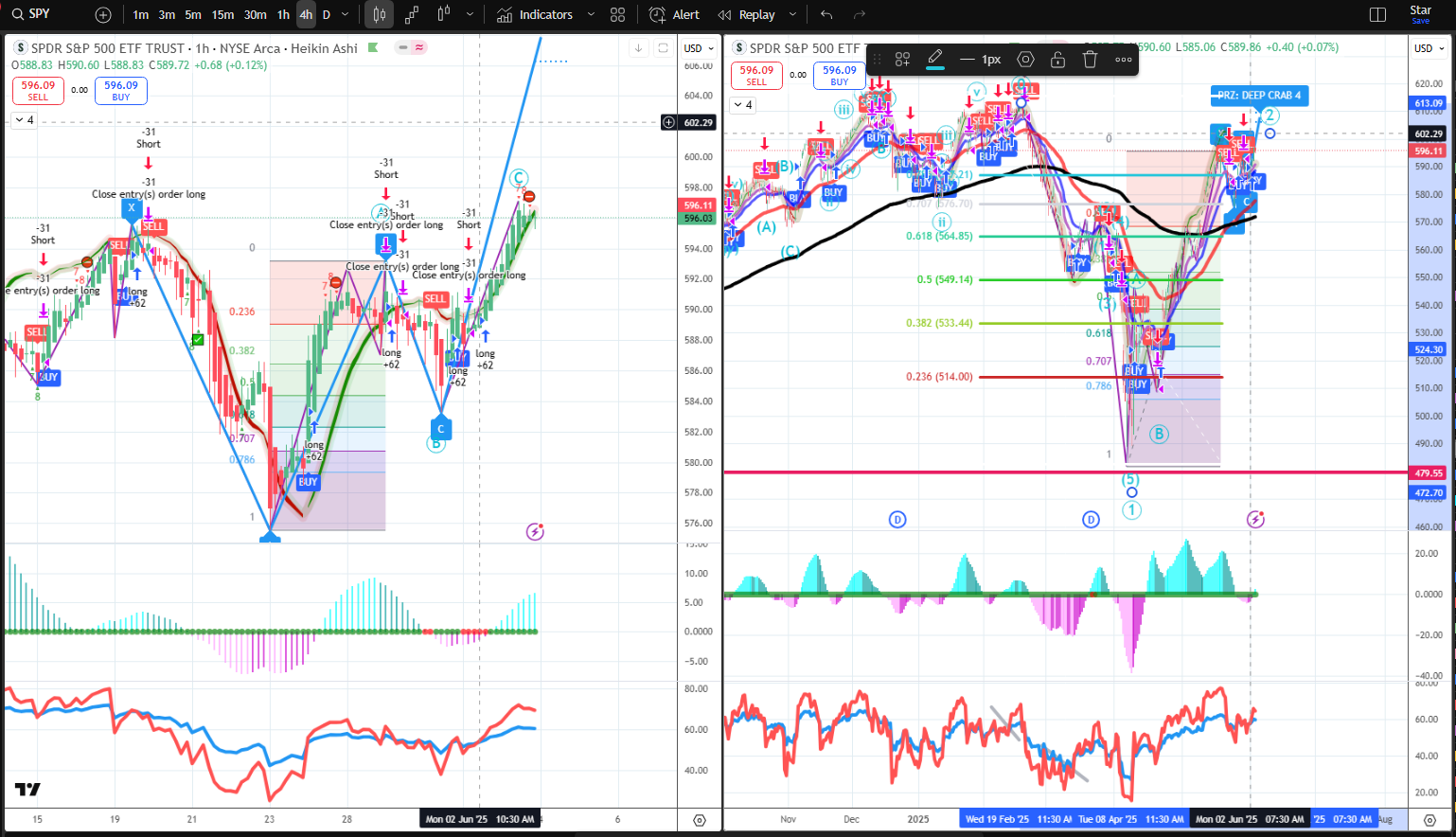Viewport: 1456px width, 837px height.
Task: Switch to the 1h timeframe
Action: [283, 15]
